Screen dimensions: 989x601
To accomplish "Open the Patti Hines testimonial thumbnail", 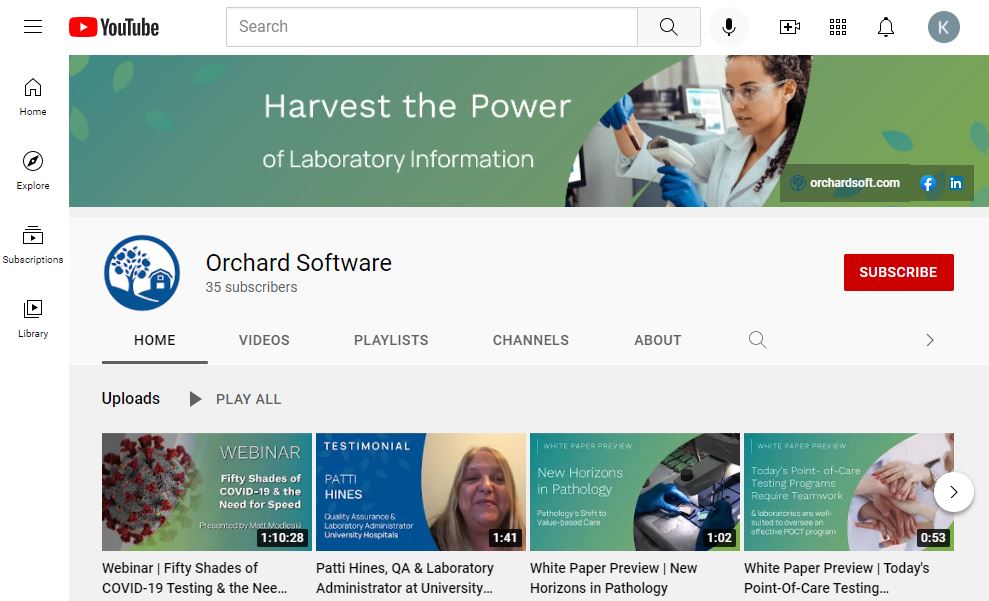I will click(x=421, y=492).
